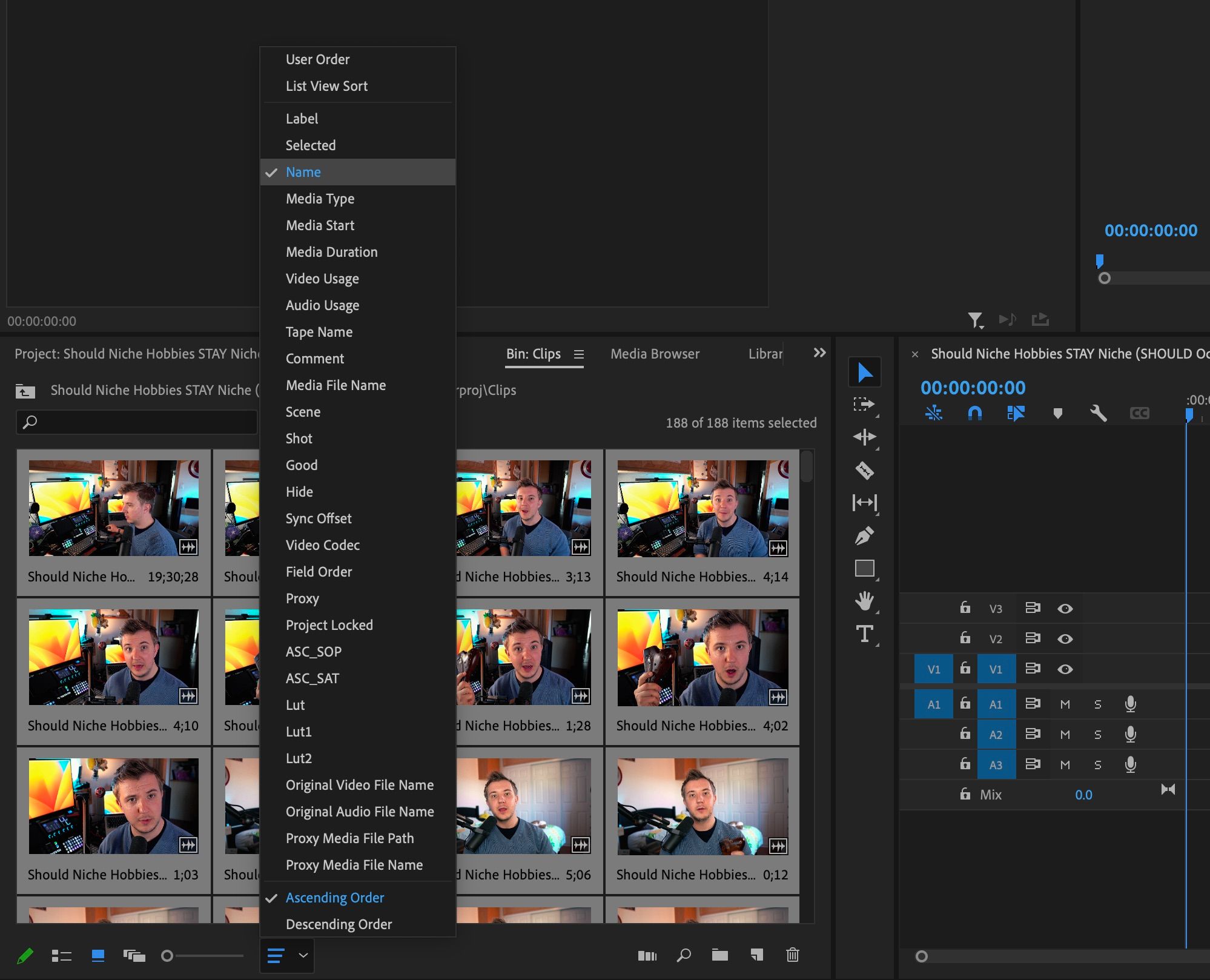Open the project panel search with the magnifier icon
Image resolution: width=1210 pixels, height=980 pixels.
684,956
